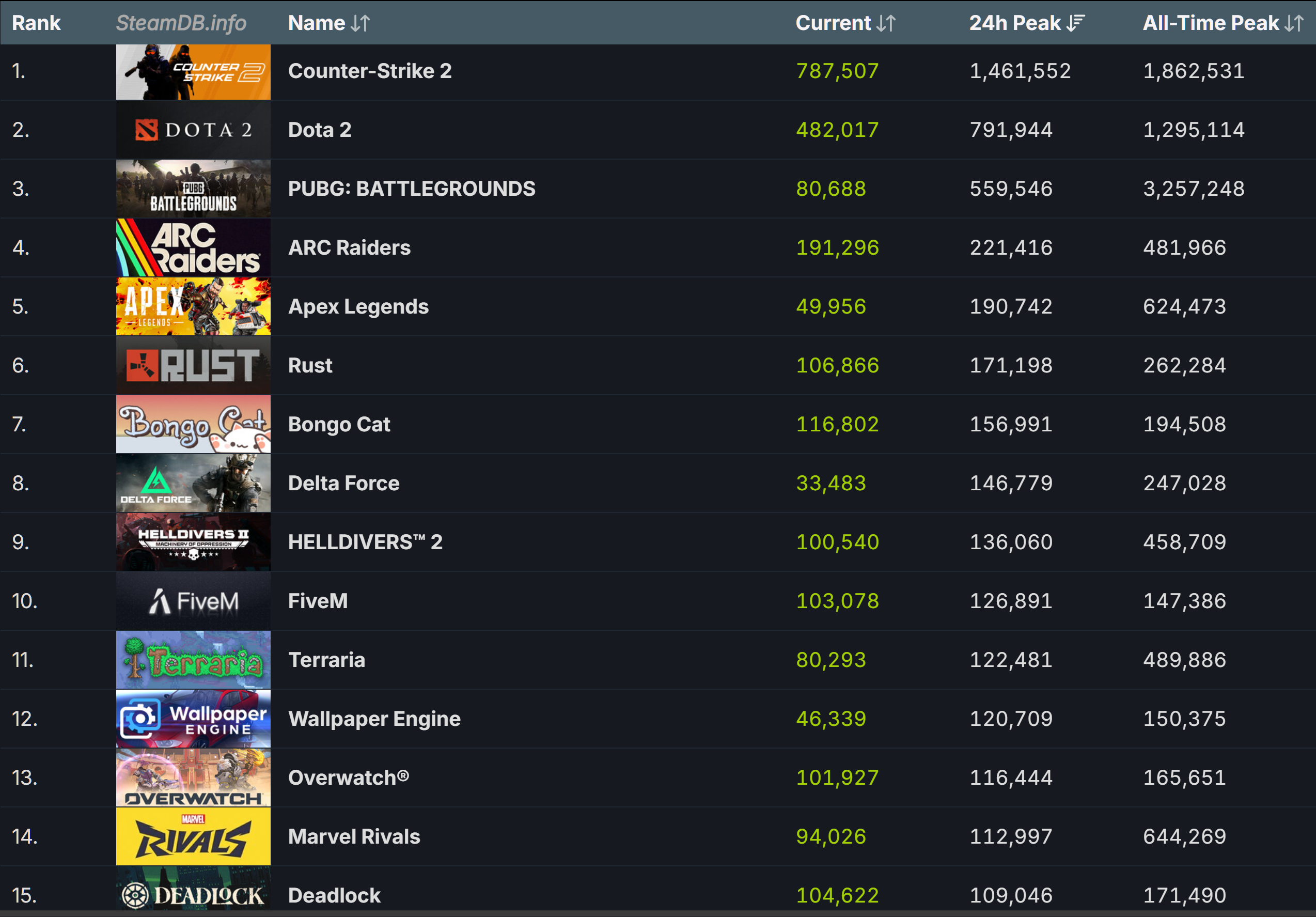The height and width of the screenshot is (917, 1316).
Task: Select current players value 33,483
Action: [831, 484]
